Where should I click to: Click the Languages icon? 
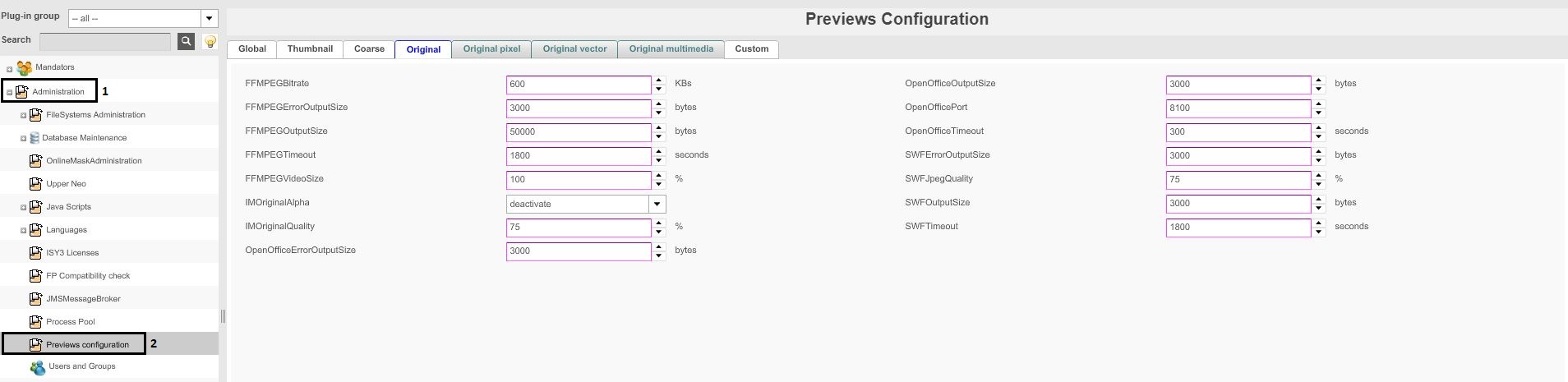click(x=35, y=230)
